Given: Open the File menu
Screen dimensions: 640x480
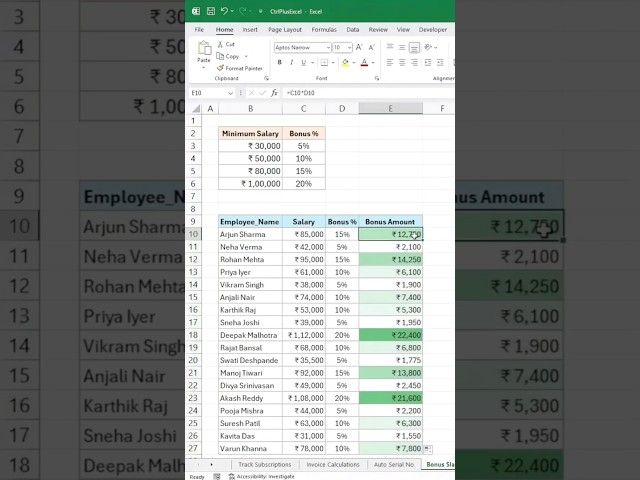Looking at the screenshot, I should pos(199,29).
